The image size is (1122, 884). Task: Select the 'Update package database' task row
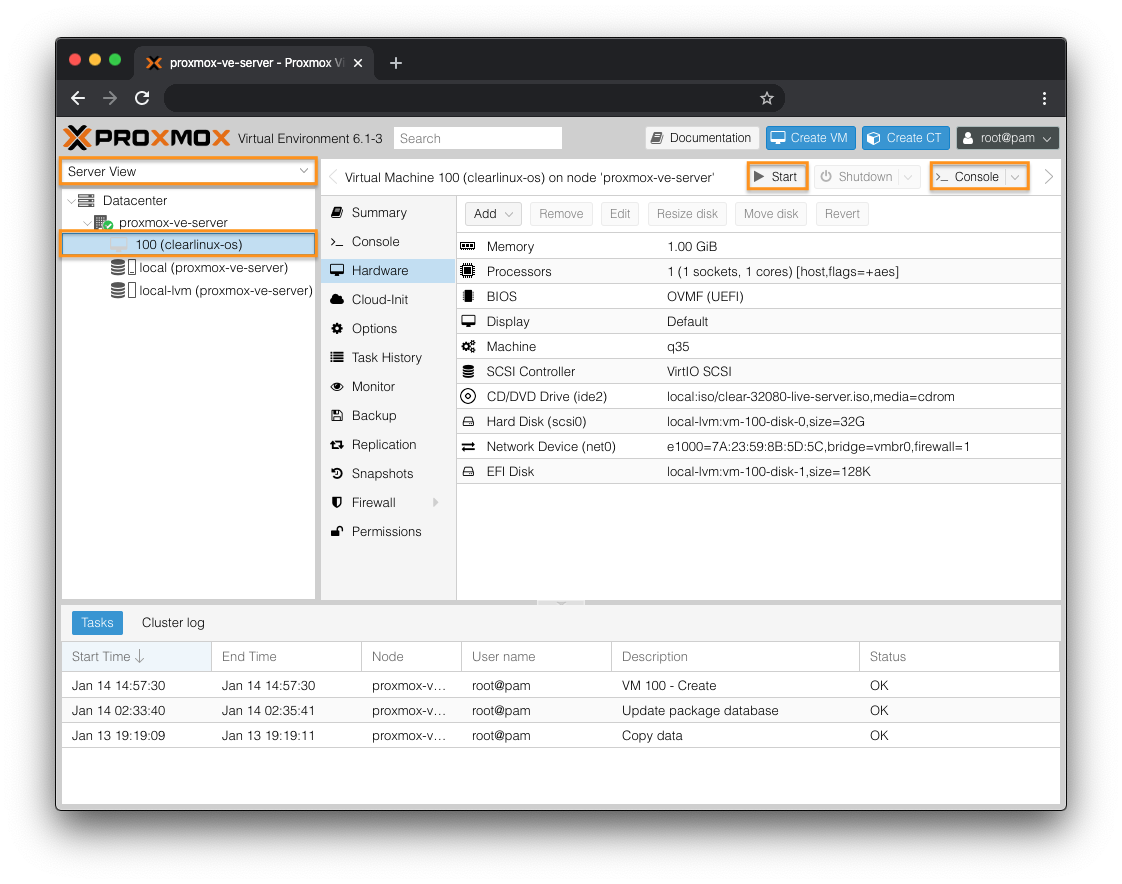point(560,711)
